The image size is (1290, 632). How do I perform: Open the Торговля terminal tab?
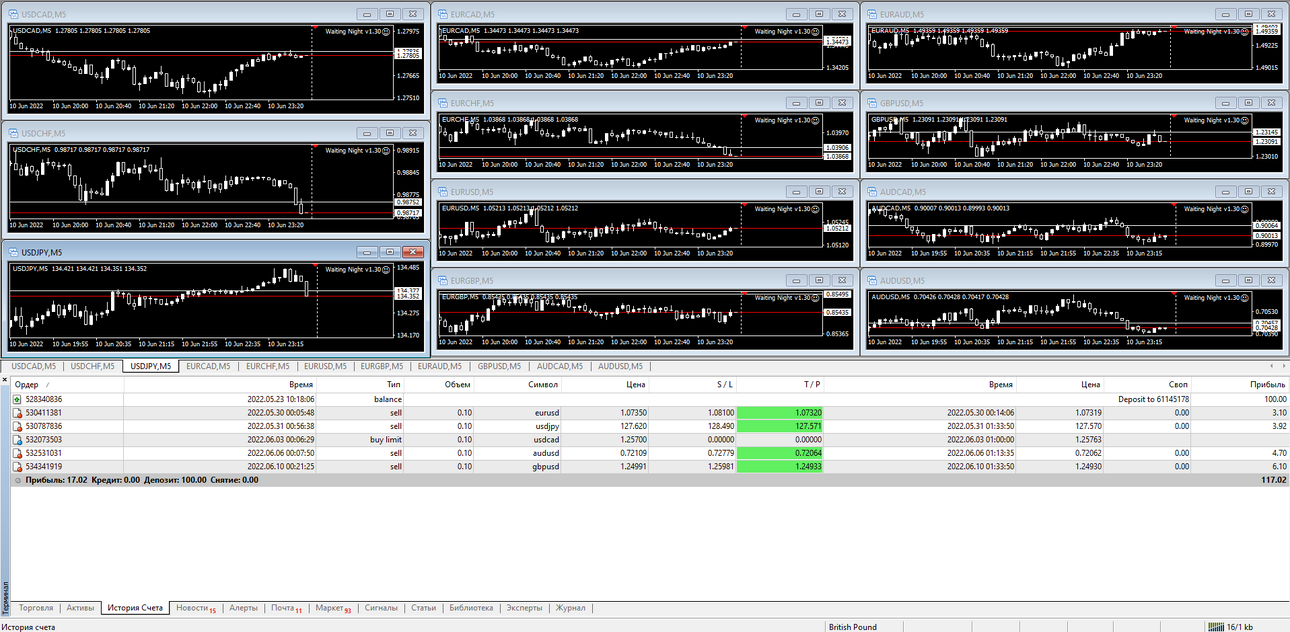tap(36, 608)
